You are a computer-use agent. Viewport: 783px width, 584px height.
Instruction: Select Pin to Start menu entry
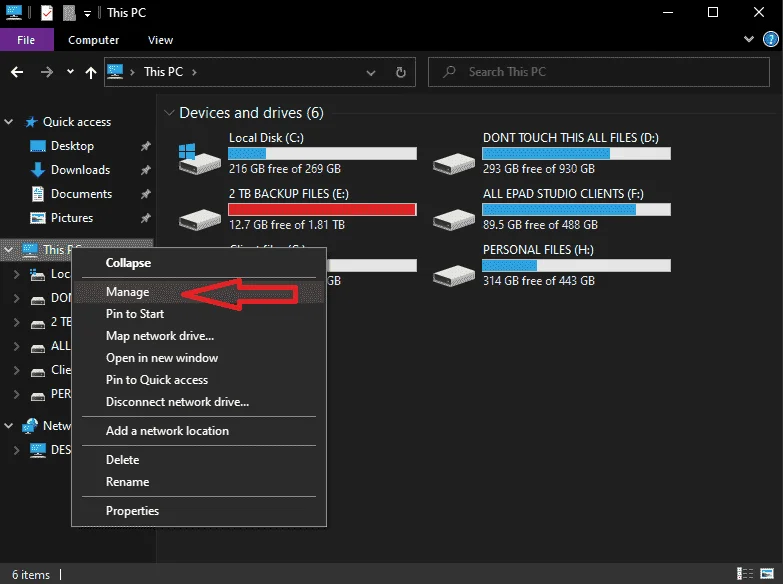point(199,314)
